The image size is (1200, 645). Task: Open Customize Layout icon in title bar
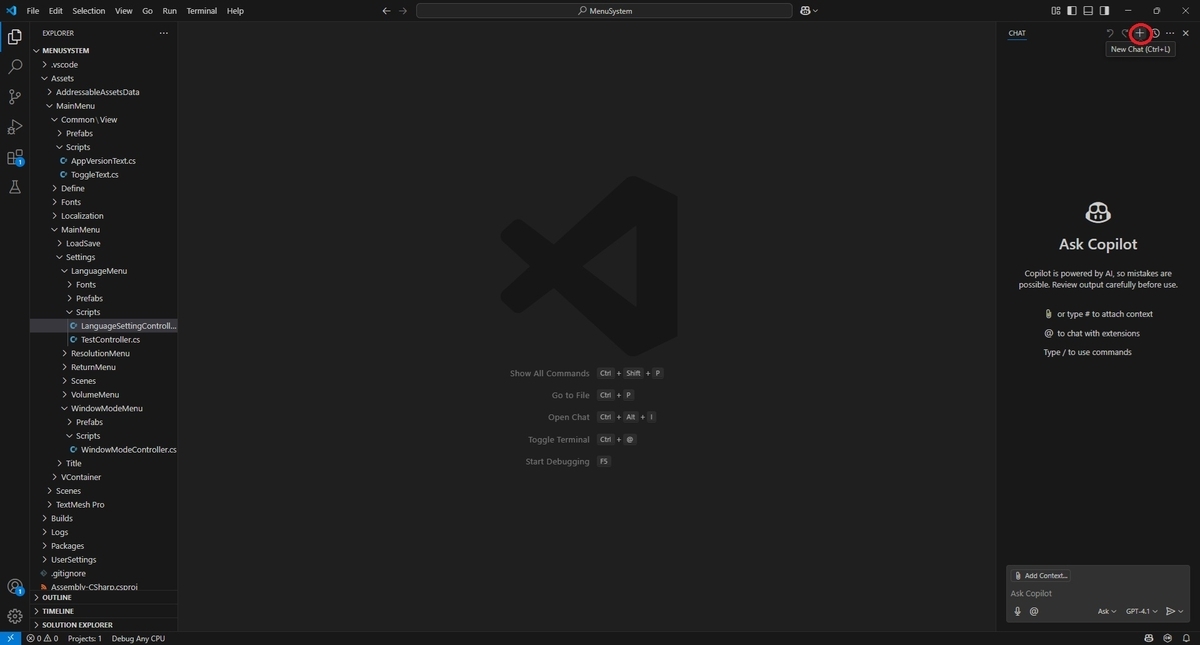tap(1057, 11)
